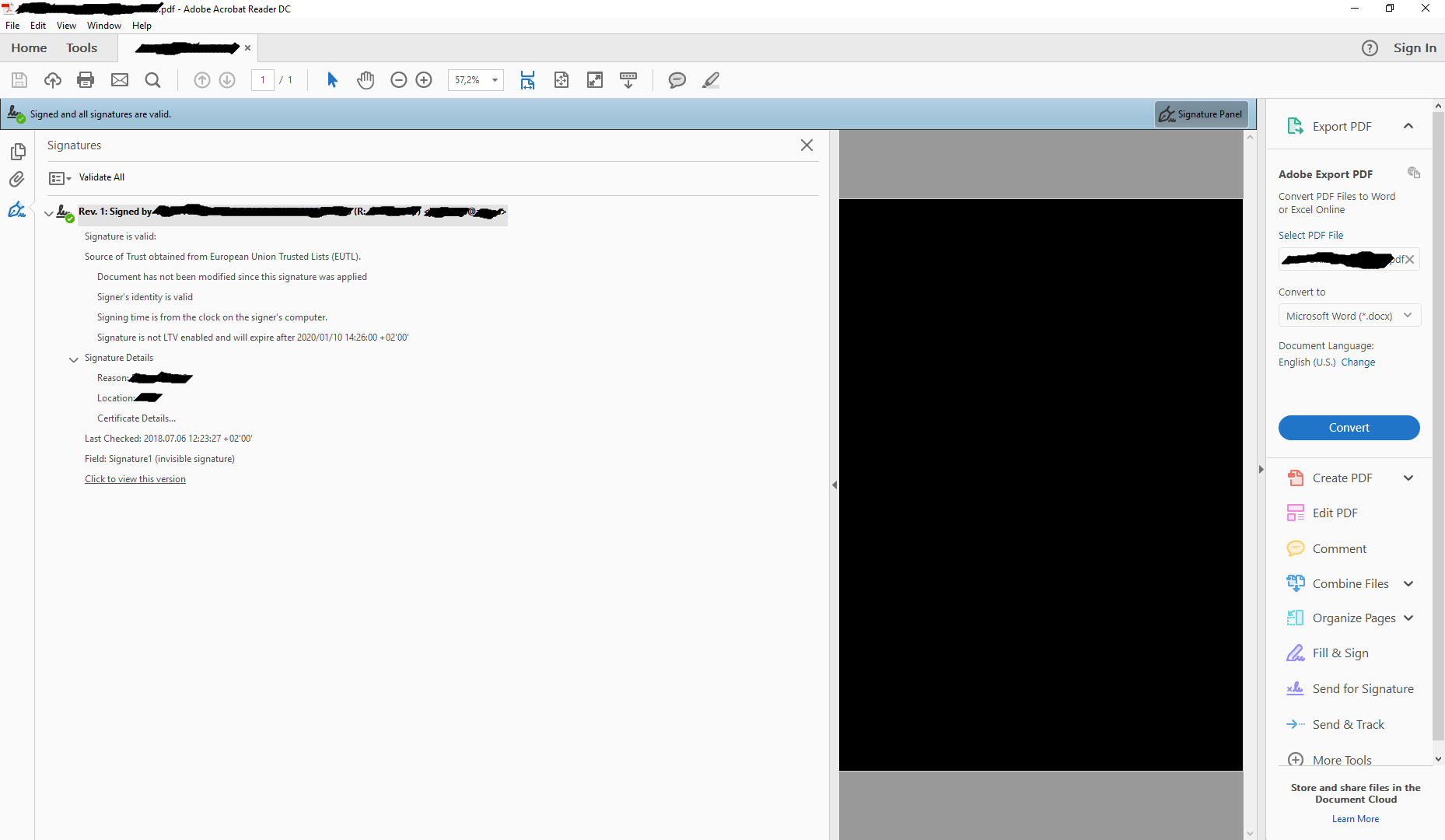Open the signatures options dropdown menu
Screen dimensions: 1445x840
60,178
